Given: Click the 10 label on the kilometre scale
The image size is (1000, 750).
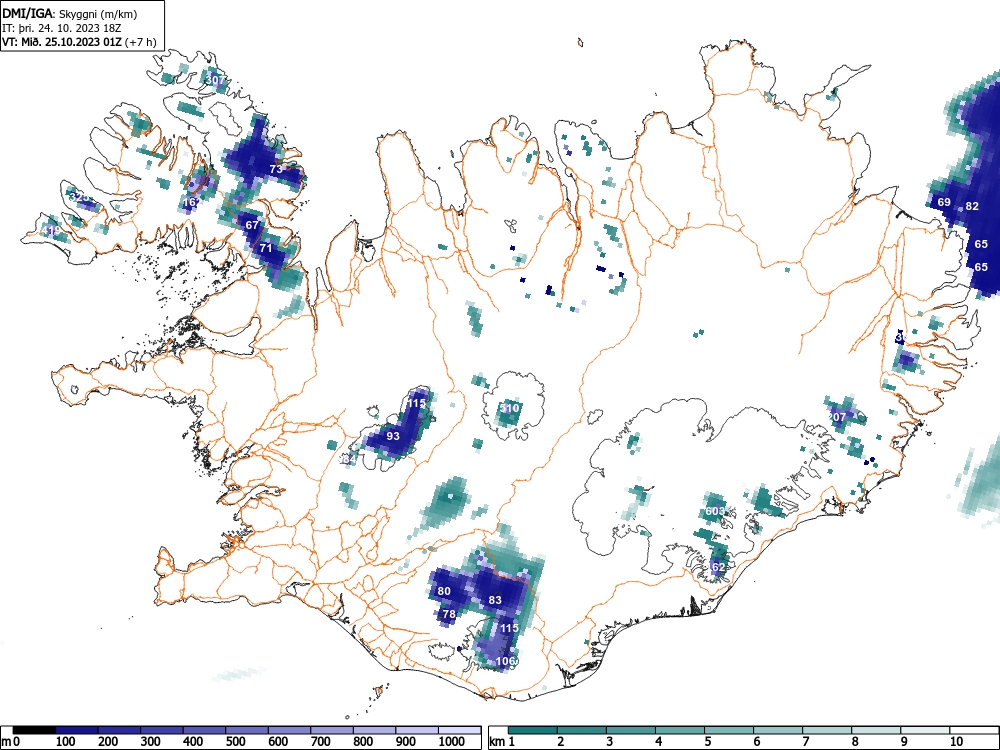Looking at the screenshot, I should point(956,741).
